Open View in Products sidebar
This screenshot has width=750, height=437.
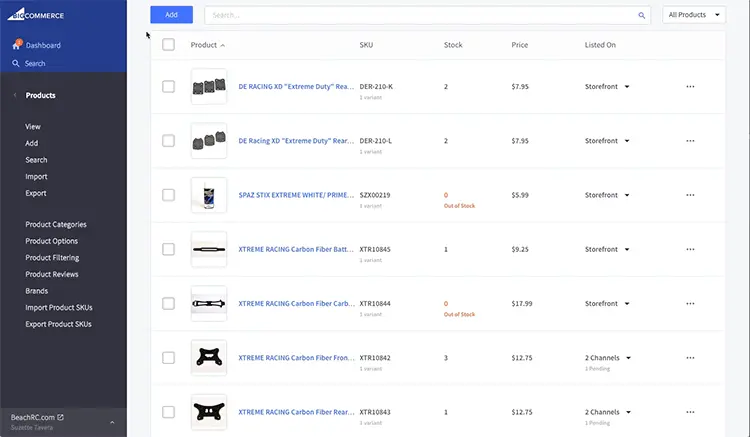33,127
